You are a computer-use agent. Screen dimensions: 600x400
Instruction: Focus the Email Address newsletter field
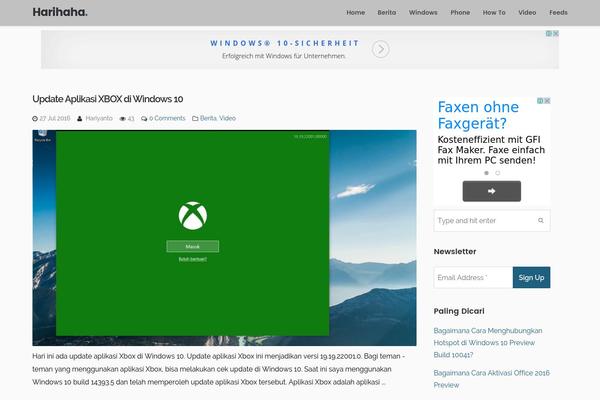[473, 278]
